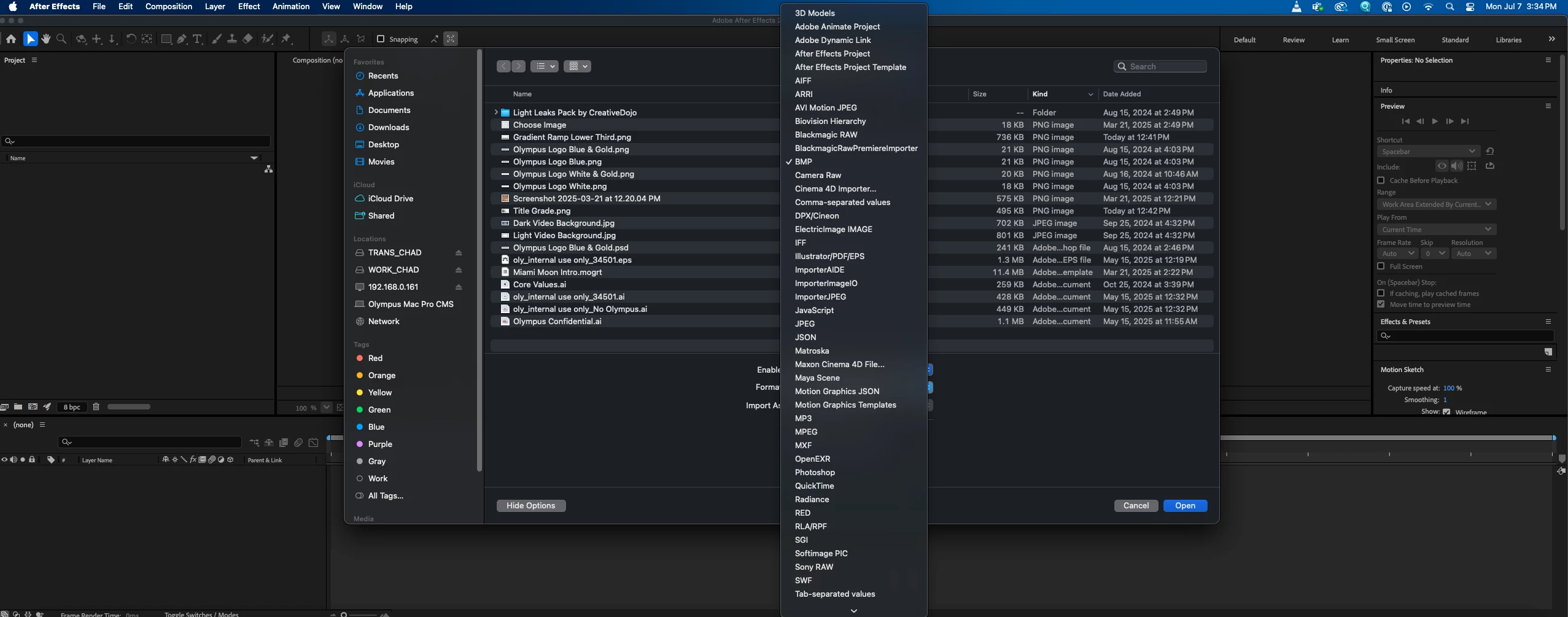Toggle include audio speaker in Preview panel
1568x617 pixels.
pyautogui.click(x=1456, y=166)
